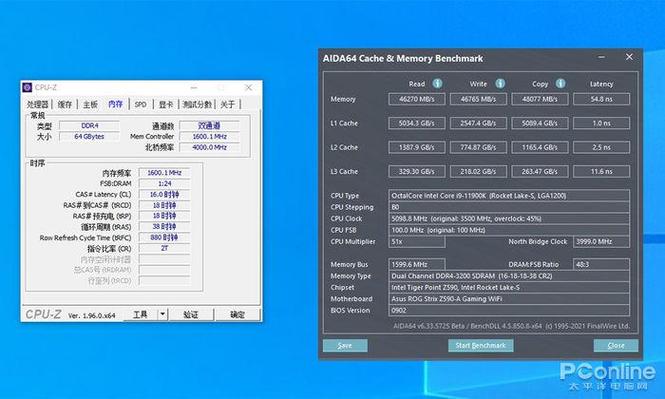Click the DRAM:FSB Ratio value 48:3

pyautogui.click(x=601, y=265)
